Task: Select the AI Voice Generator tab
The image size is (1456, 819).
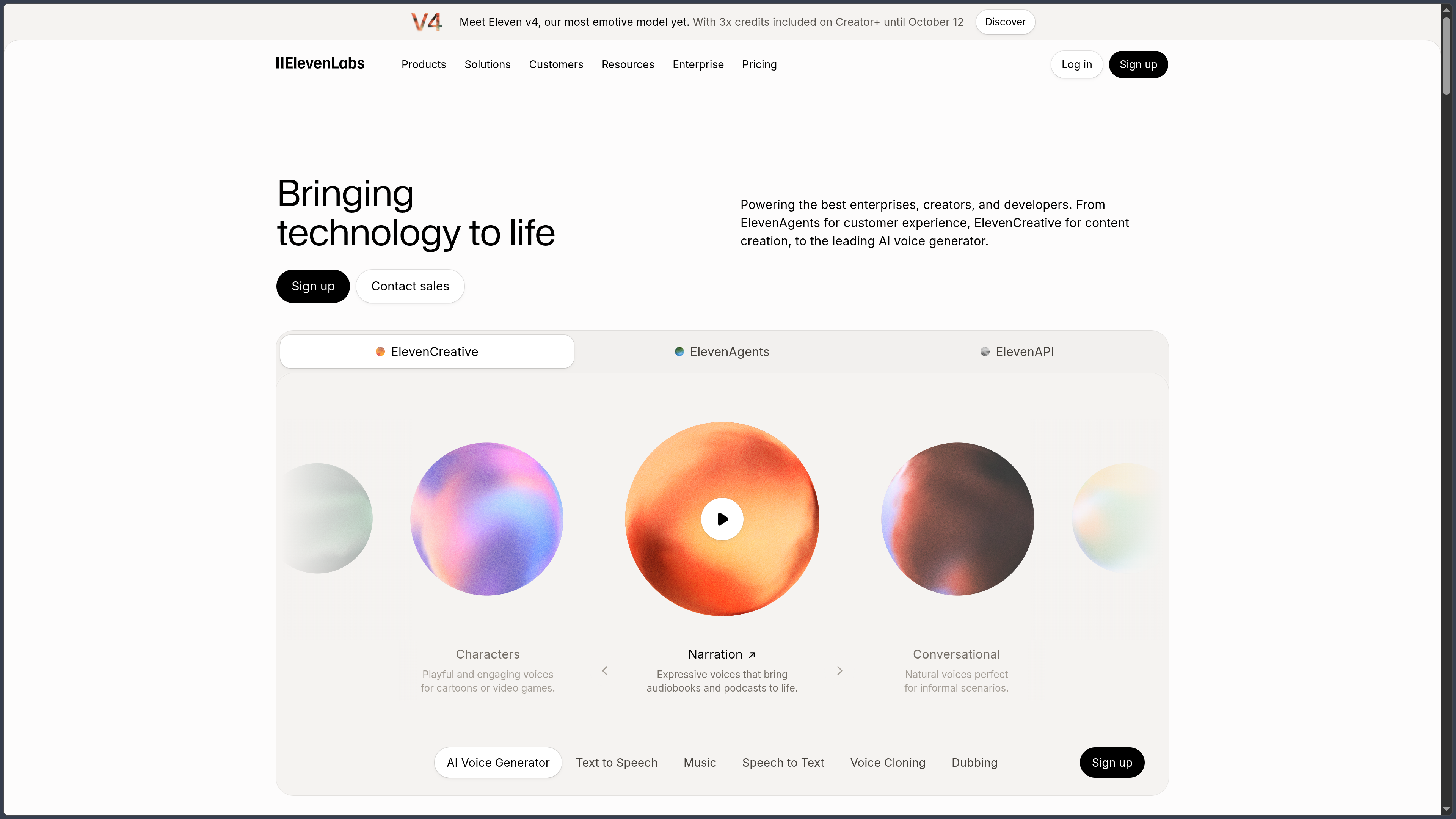Action: 498,763
